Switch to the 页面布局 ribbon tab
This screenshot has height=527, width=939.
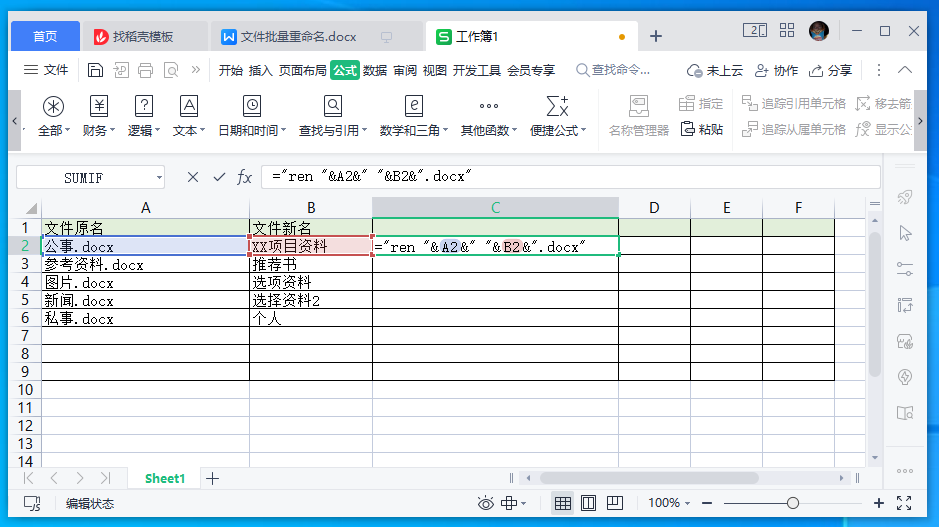[302, 71]
